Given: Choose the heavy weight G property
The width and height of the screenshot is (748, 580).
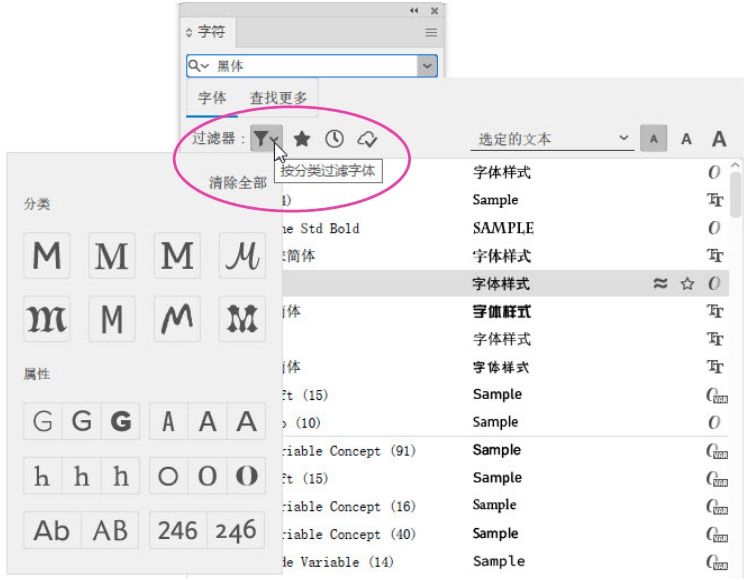Looking at the screenshot, I should (x=122, y=422).
